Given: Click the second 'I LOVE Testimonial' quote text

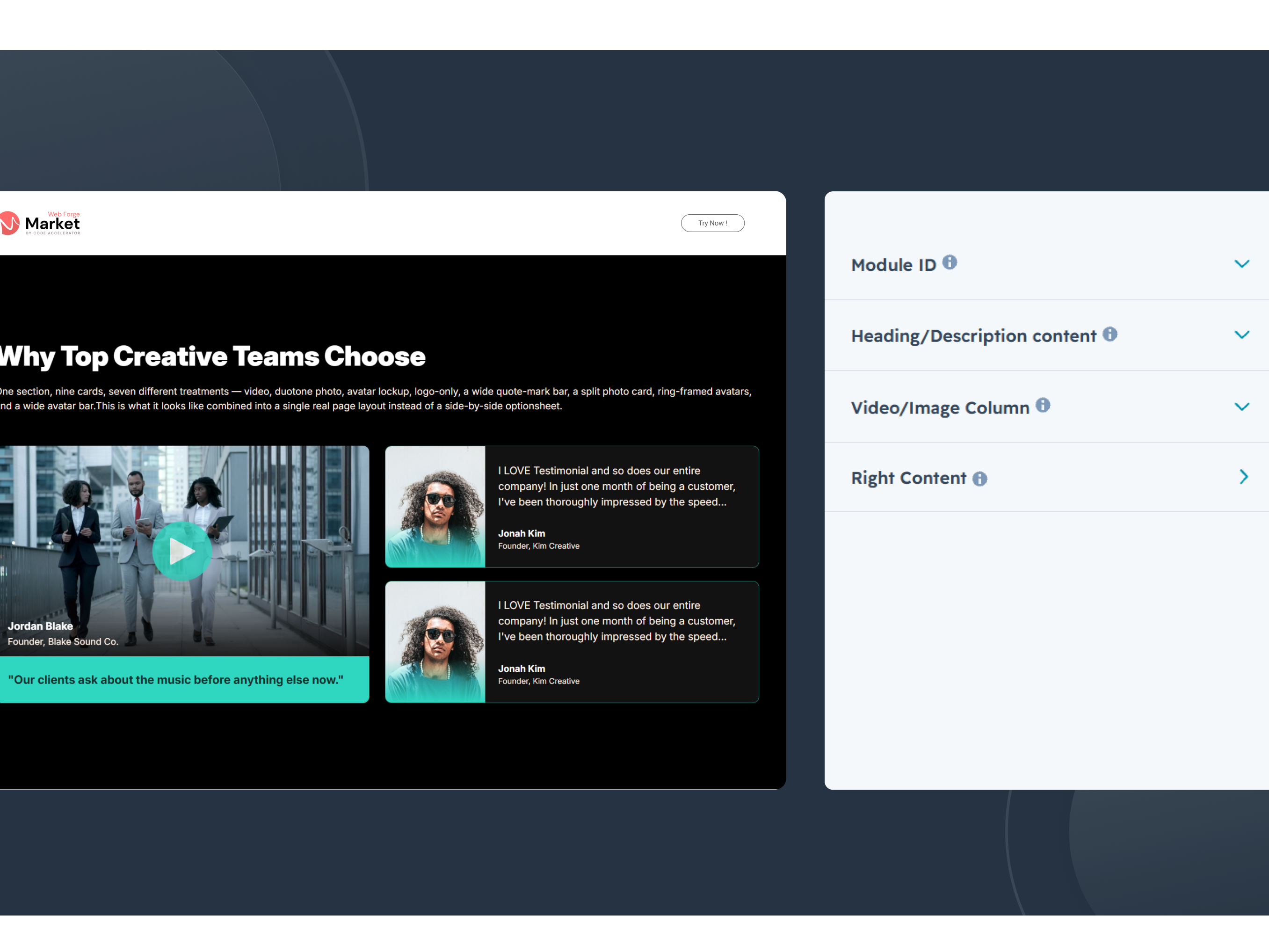Looking at the screenshot, I should [x=616, y=621].
